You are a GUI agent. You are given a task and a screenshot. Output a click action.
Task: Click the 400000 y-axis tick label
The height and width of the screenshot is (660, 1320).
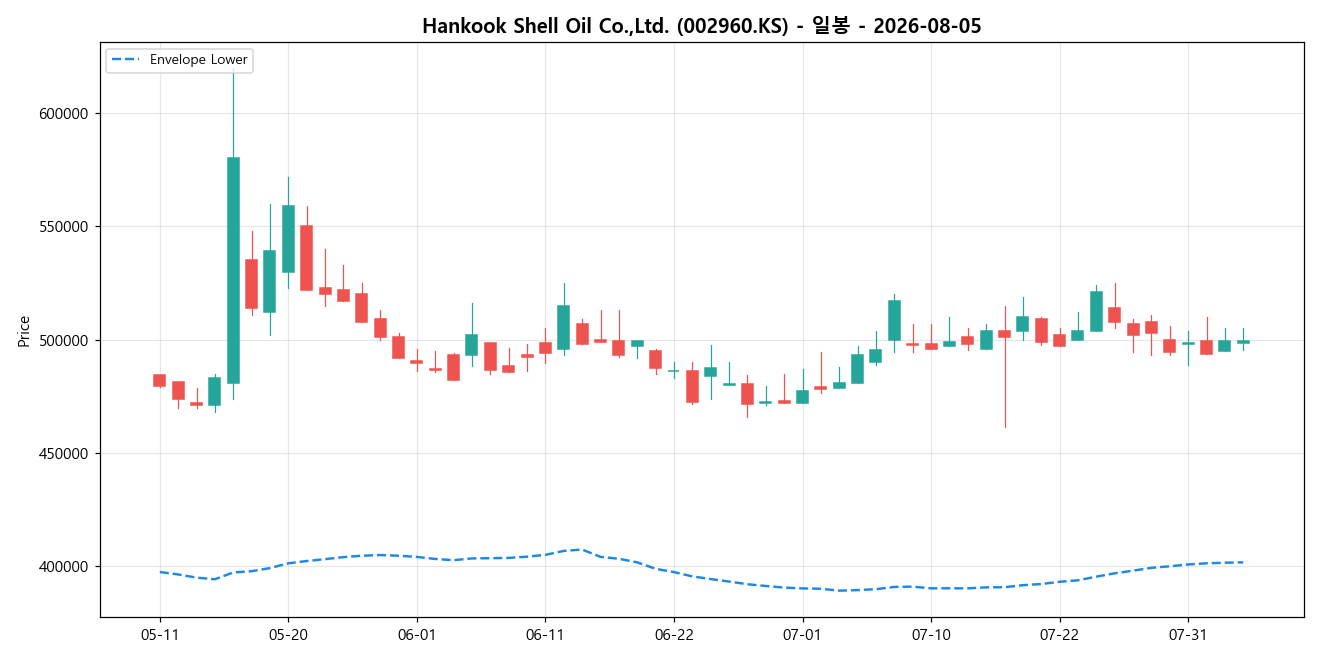(63, 567)
